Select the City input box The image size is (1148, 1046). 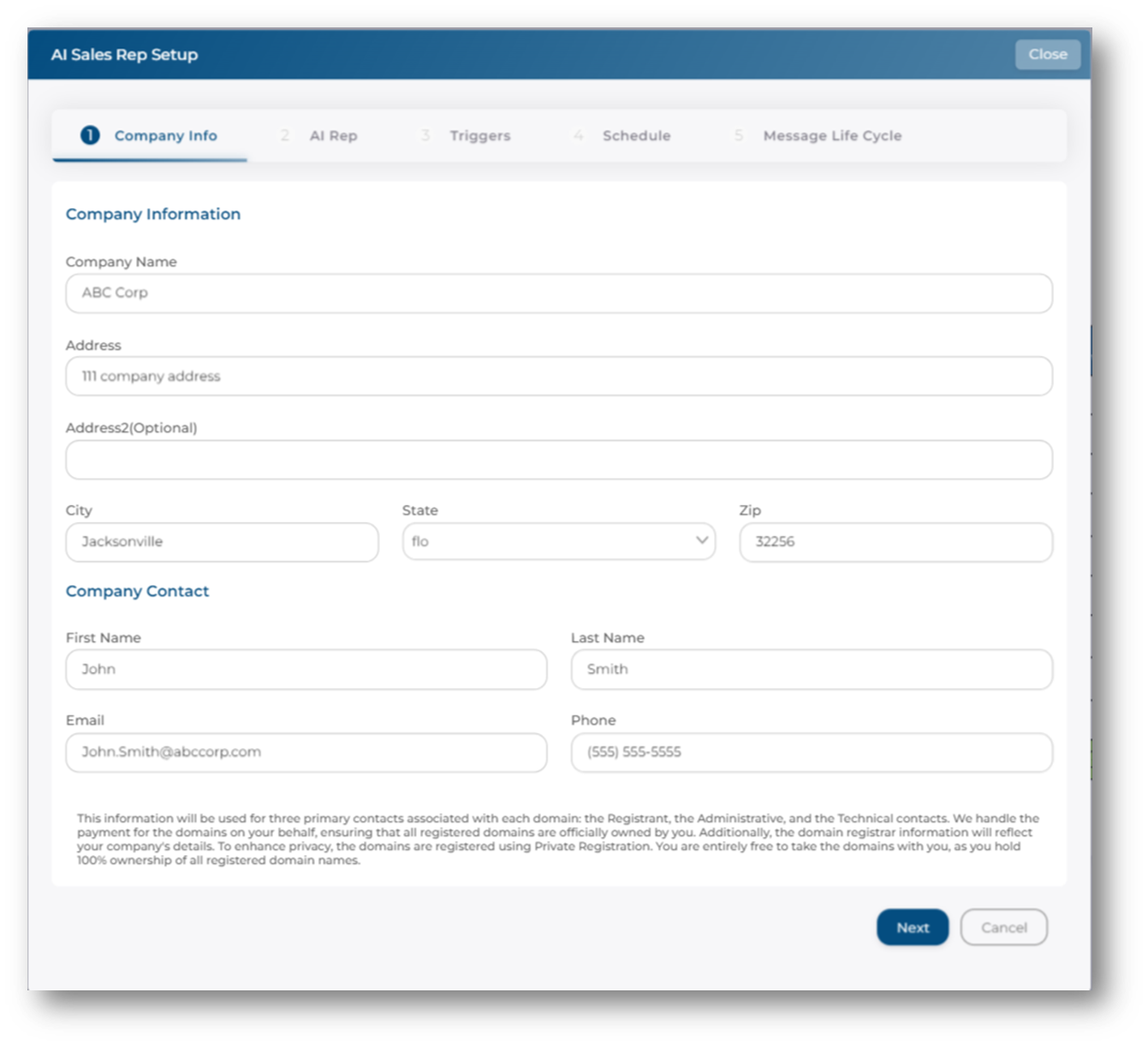tap(222, 542)
